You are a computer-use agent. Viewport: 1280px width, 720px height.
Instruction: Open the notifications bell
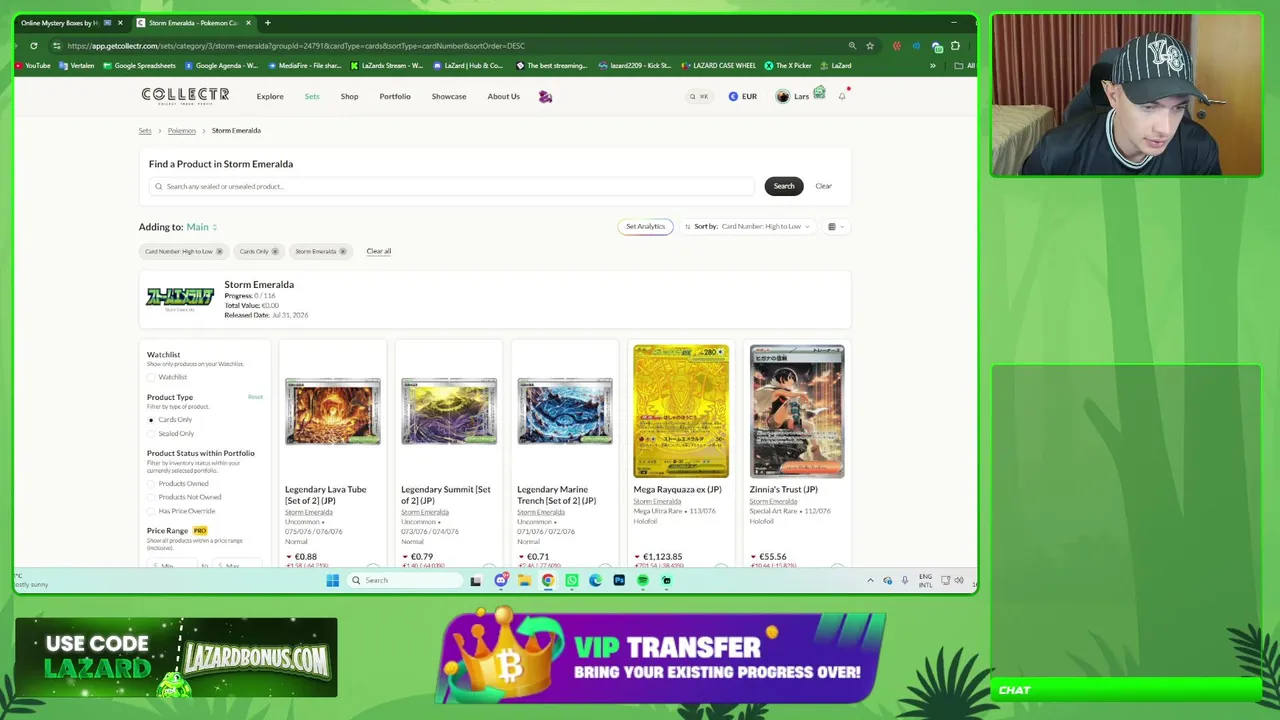pyautogui.click(x=842, y=96)
